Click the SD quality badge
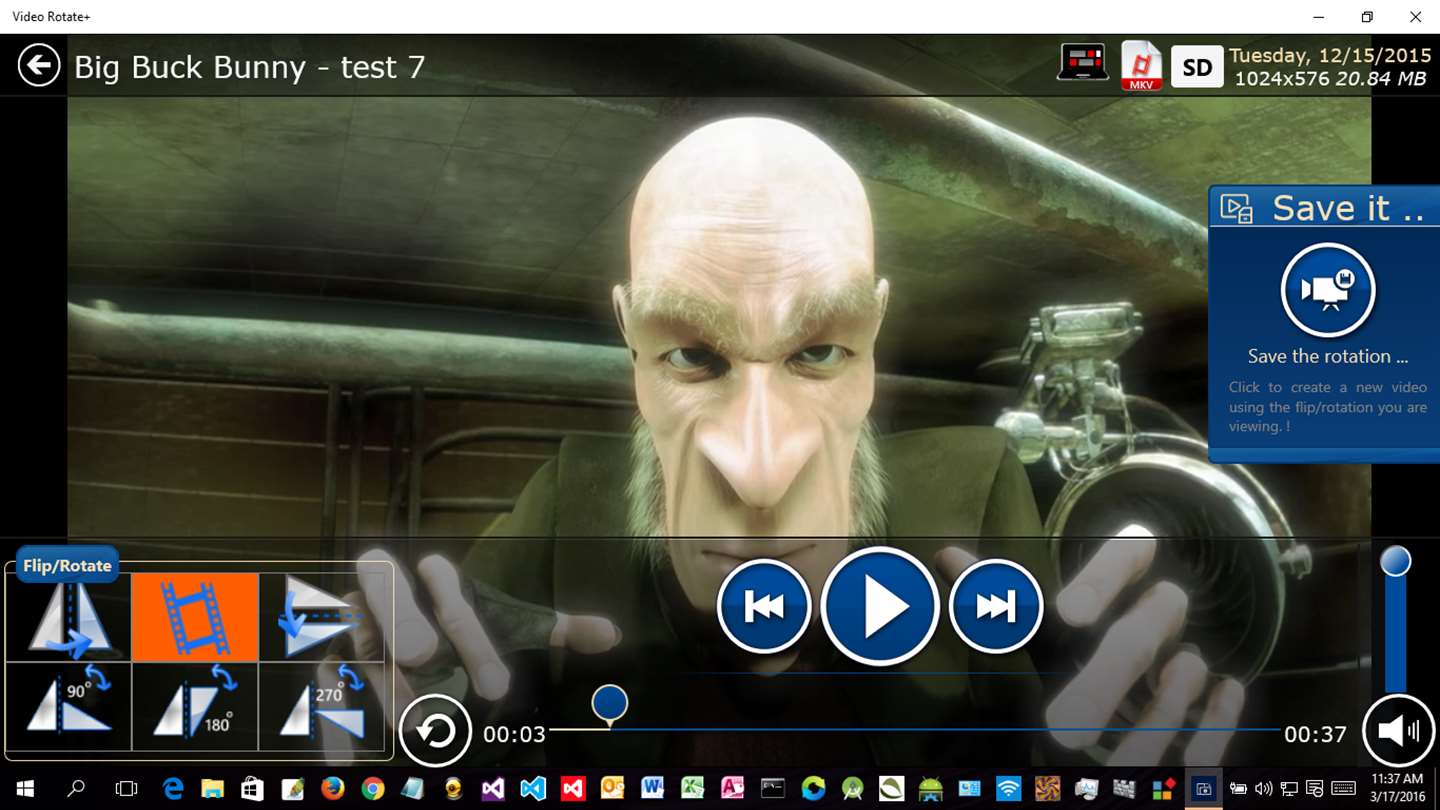The height and width of the screenshot is (810, 1440). 1197,67
